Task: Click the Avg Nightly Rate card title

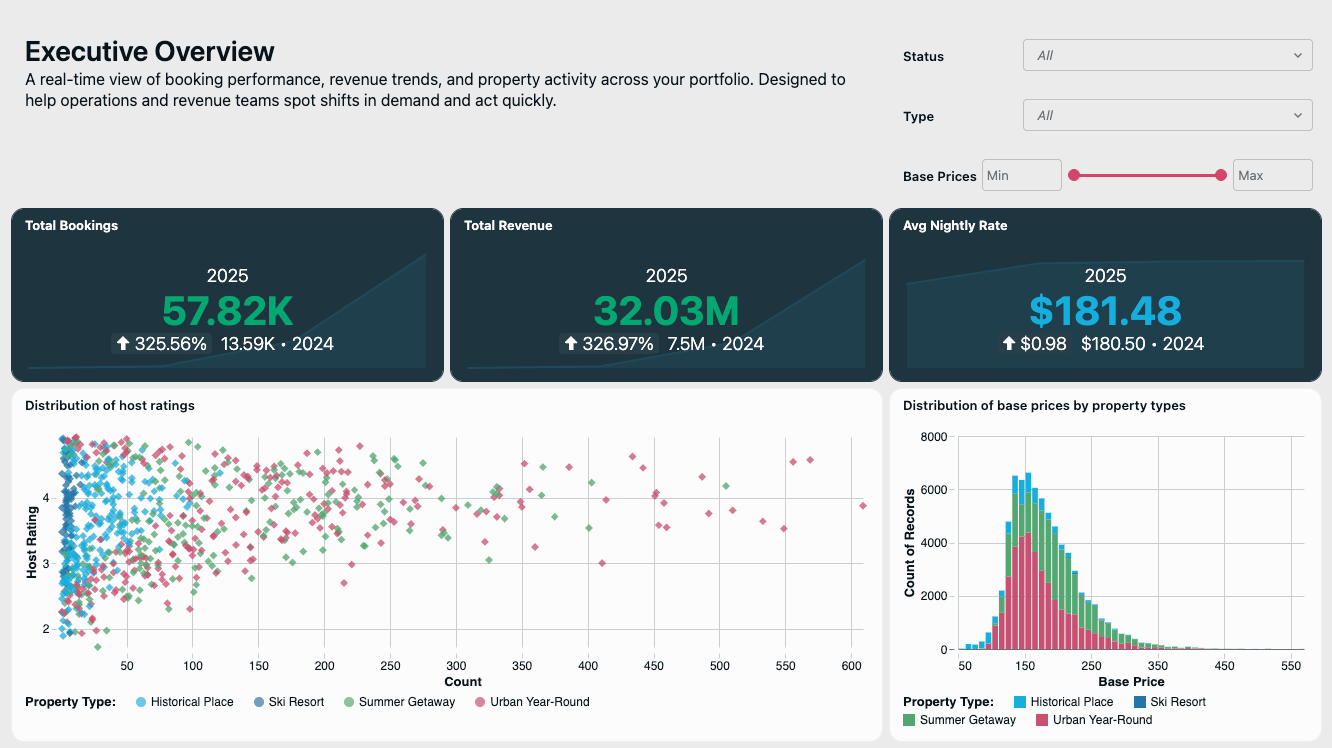Action: pos(955,226)
